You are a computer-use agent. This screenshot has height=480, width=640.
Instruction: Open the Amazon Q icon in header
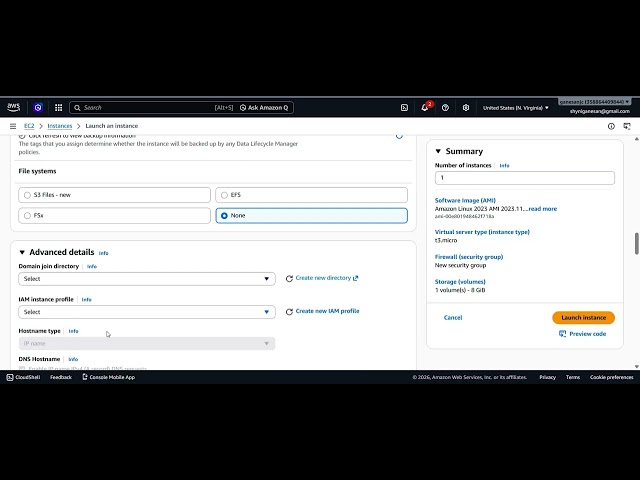[x=38, y=107]
